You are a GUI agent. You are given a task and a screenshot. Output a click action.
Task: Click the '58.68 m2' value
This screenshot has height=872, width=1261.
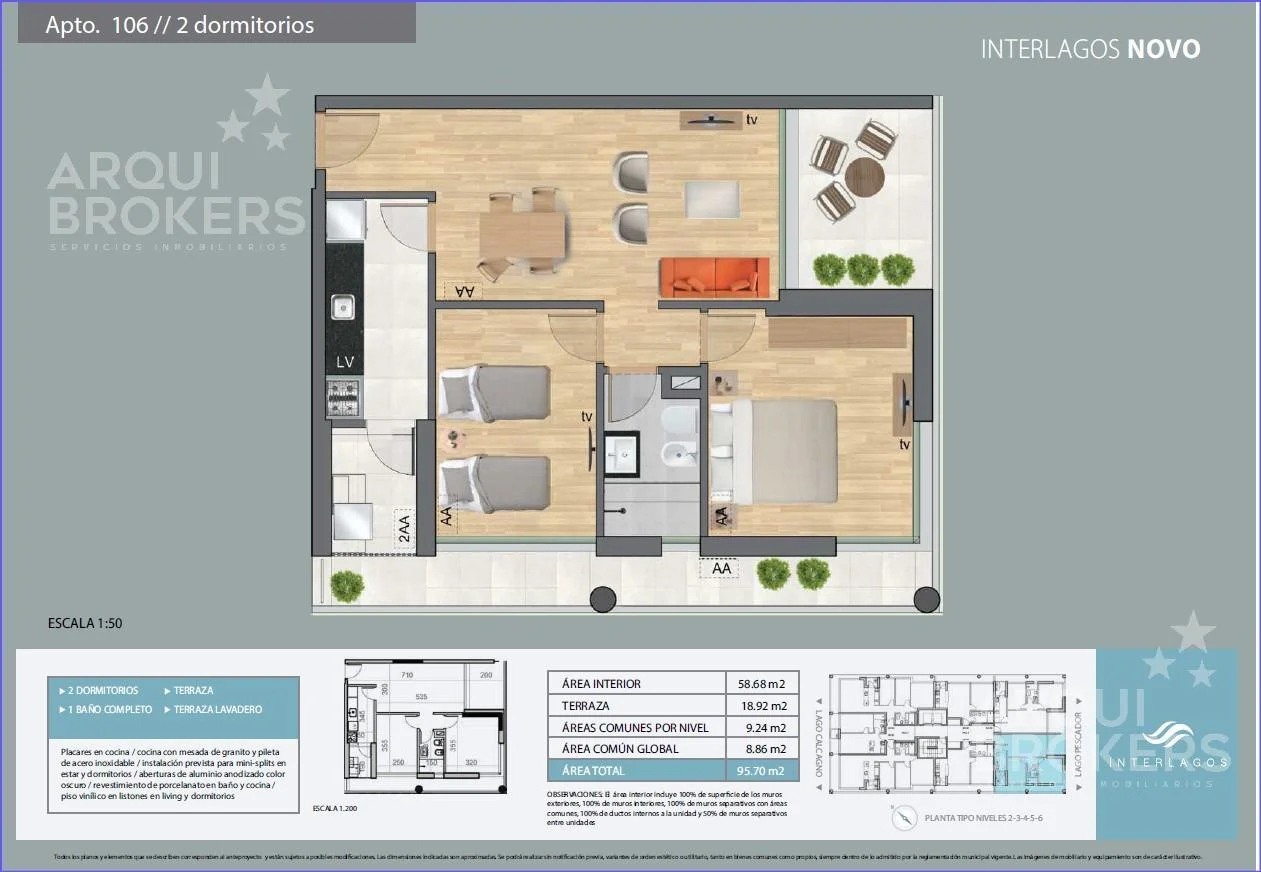(x=762, y=684)
